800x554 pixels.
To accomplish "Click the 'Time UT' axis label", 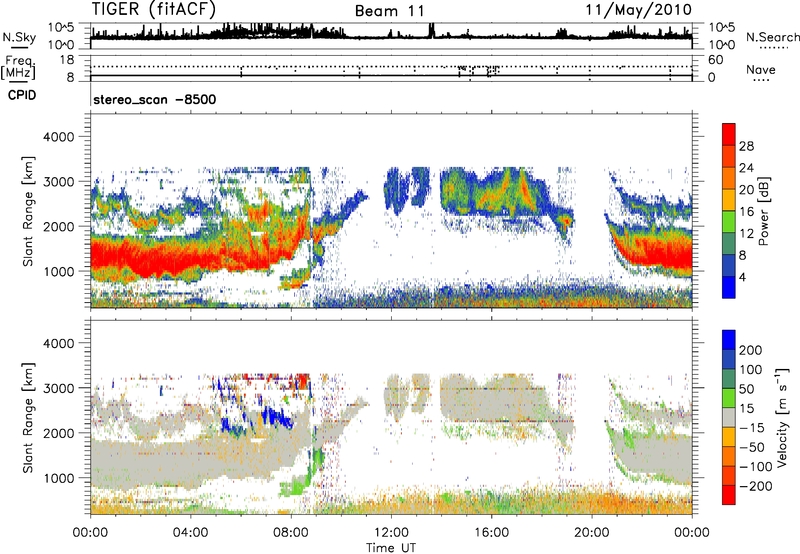I will (x=391, y=547).
